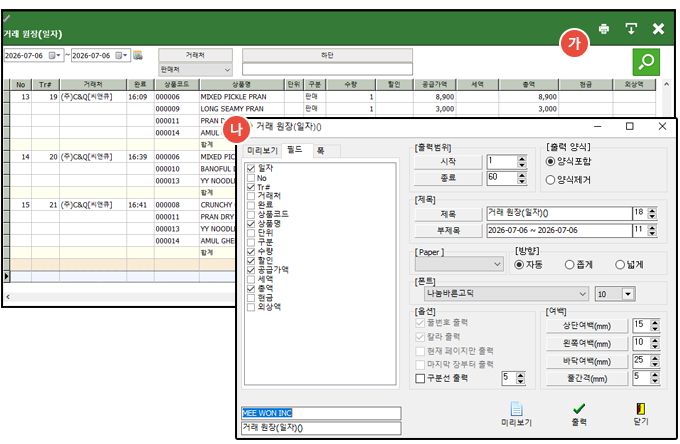Uncheck the 일자 field checkbox
Image resolution: width=680 pixels, height=444 pixels.
[251, 168]
